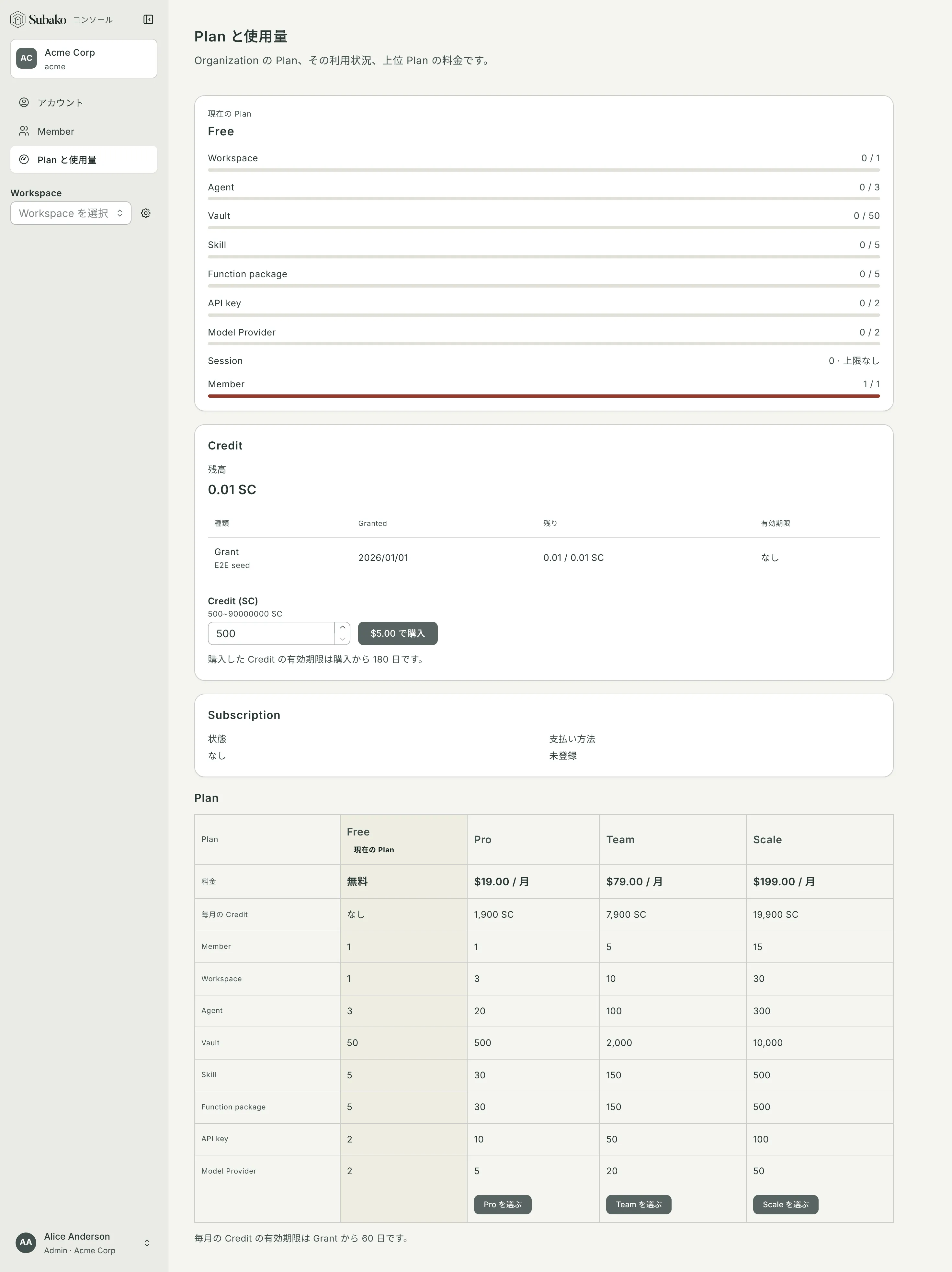Click the red Member usage progress bar
Viewport: 952px width, 1272px height.
coord(544,396)
